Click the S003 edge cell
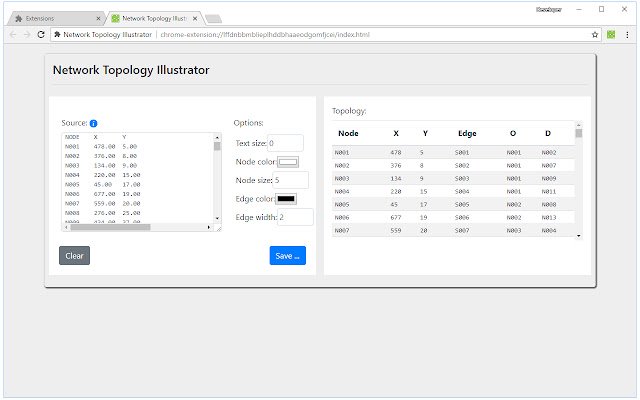This screenshot has height=400, width=640. [x=462, y=178]
